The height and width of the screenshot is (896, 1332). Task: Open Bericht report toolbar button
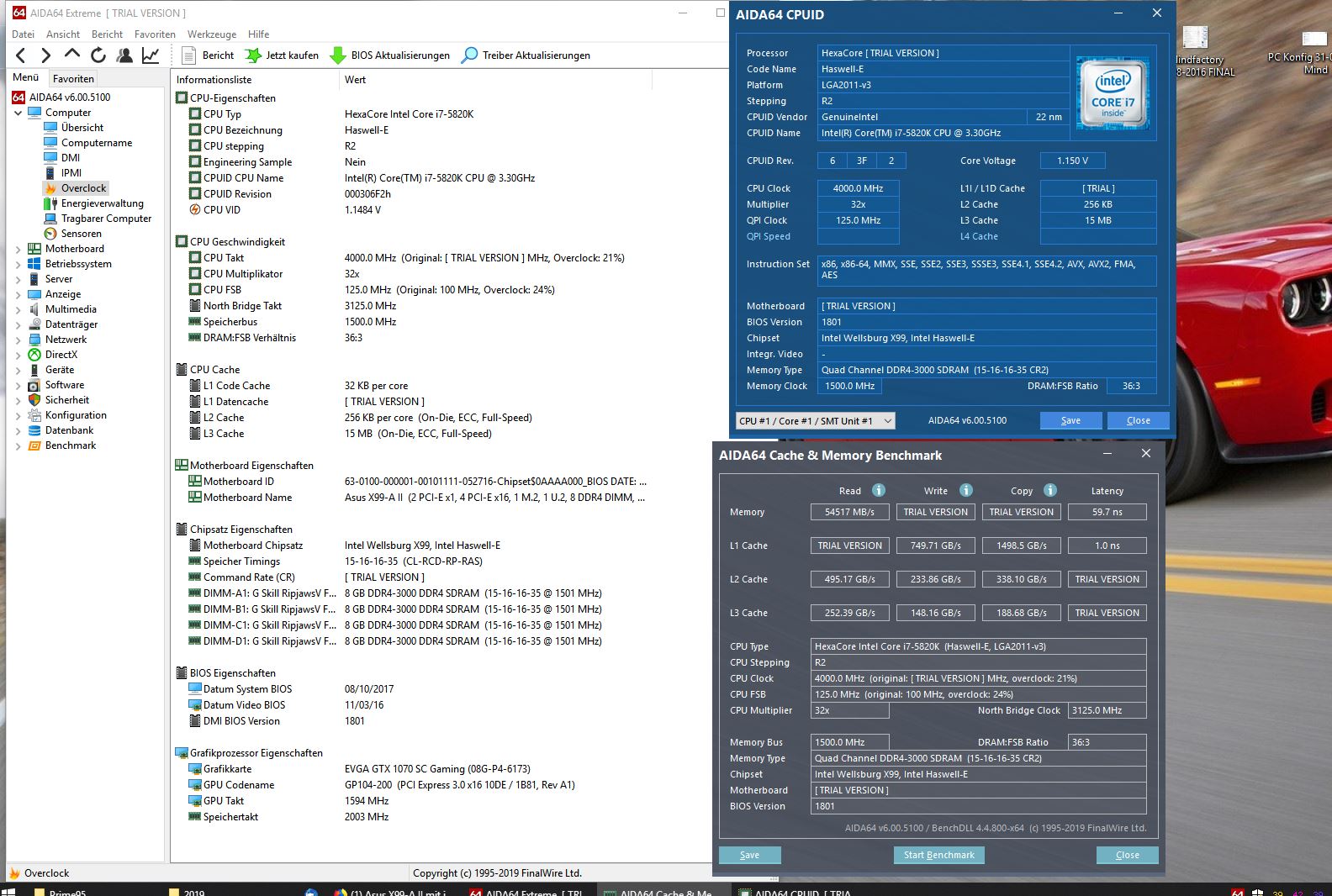click(x=209, y=55)
